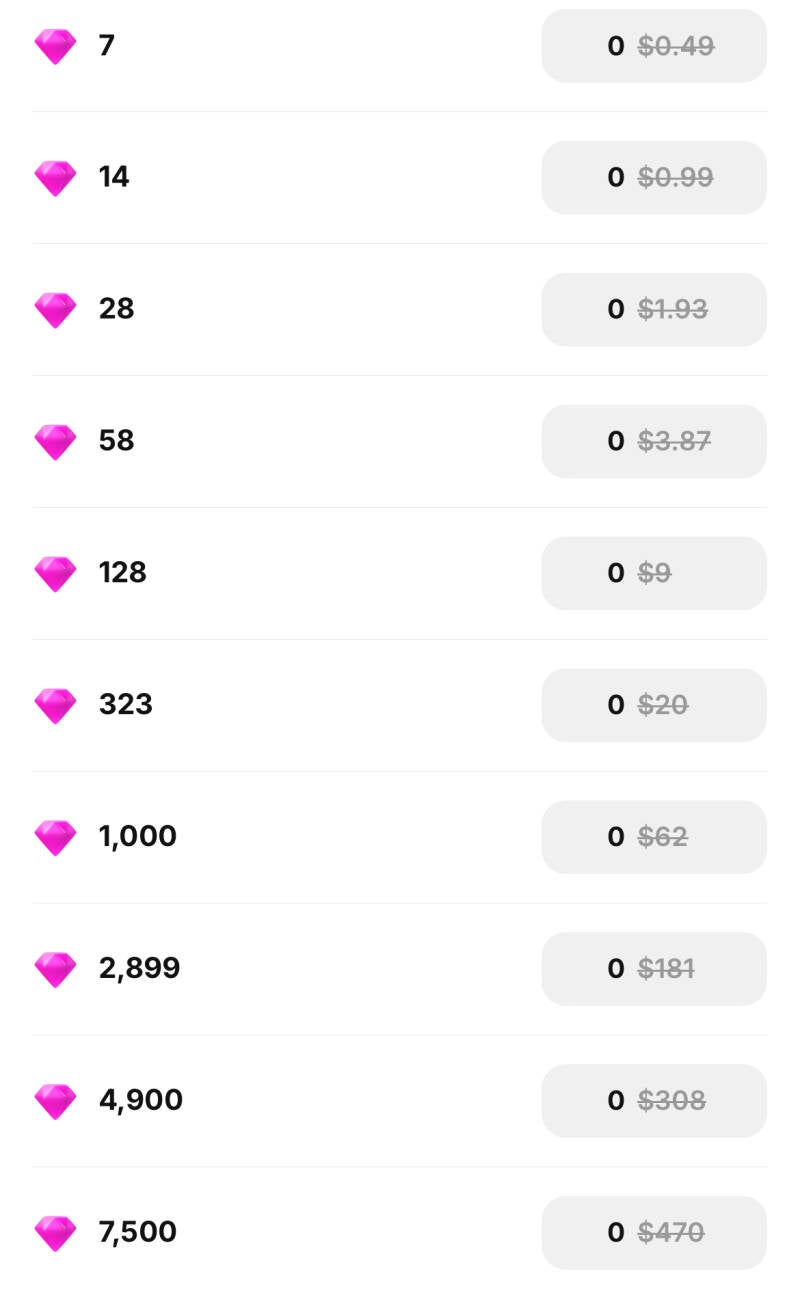Claim 323 gems via $20 button
This screenshot has height=1293, width=800.
click(x=654, y=706)
